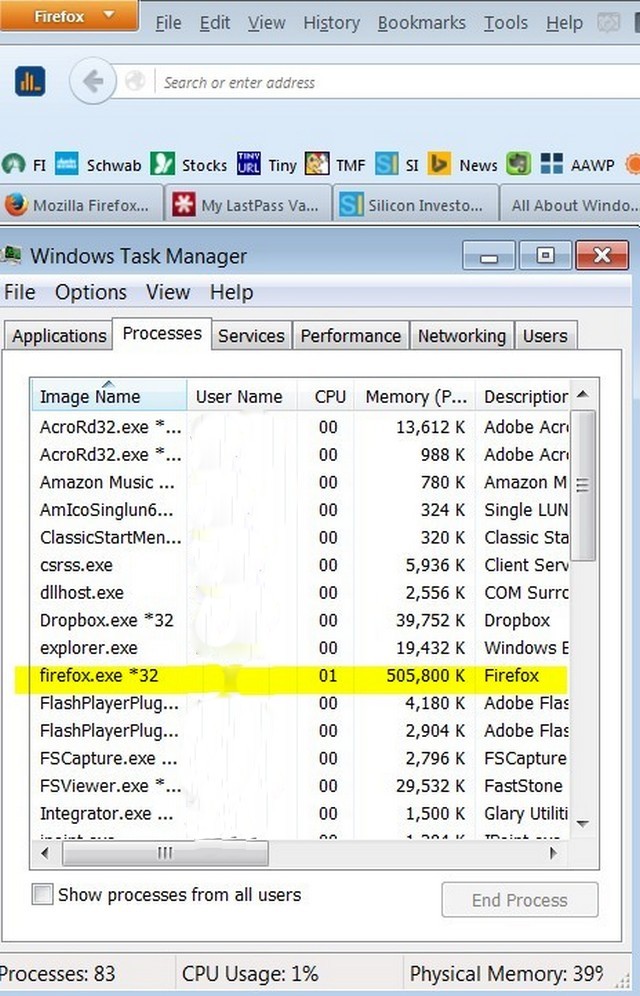Open the Schwab bookmark
The image size is (640, 996).
[98, 165]
